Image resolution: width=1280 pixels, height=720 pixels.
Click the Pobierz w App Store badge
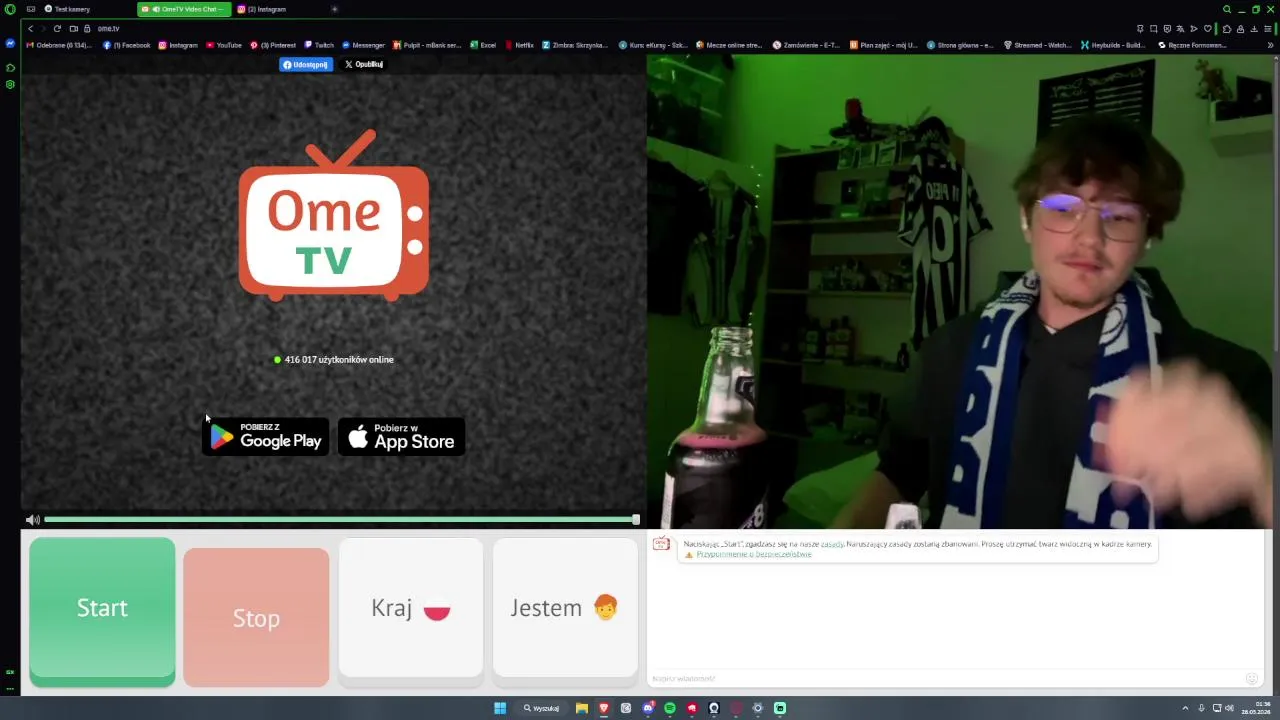click(401, 437)
